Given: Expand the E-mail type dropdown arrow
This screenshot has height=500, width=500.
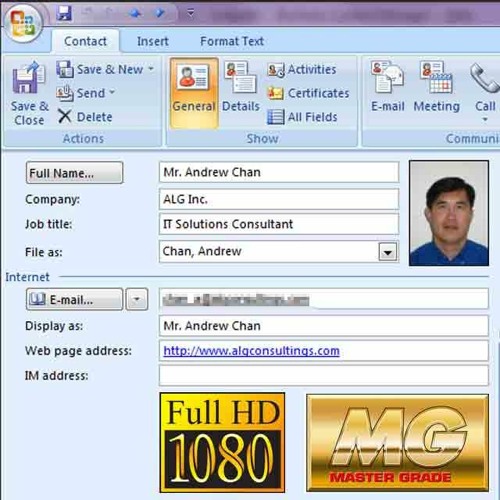Looking at the screenshot, I should [x=137, y=299].
